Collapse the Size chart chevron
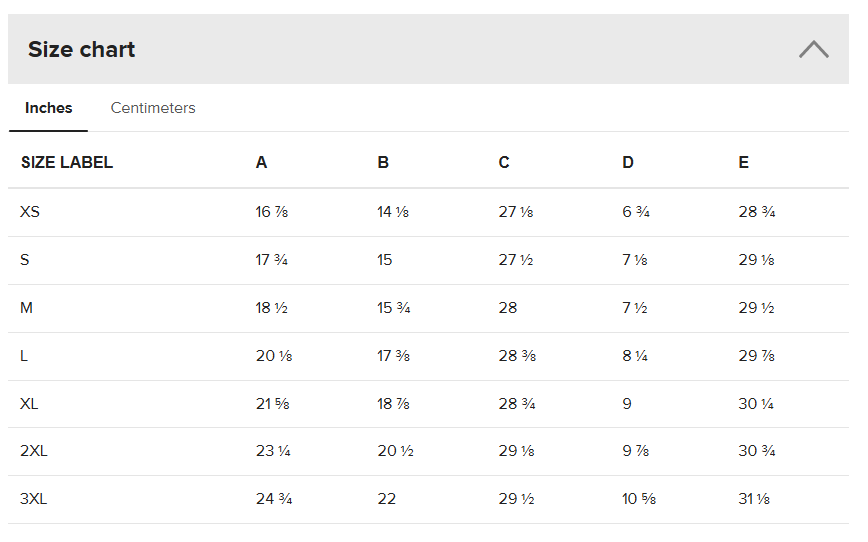 coord(813,49)
